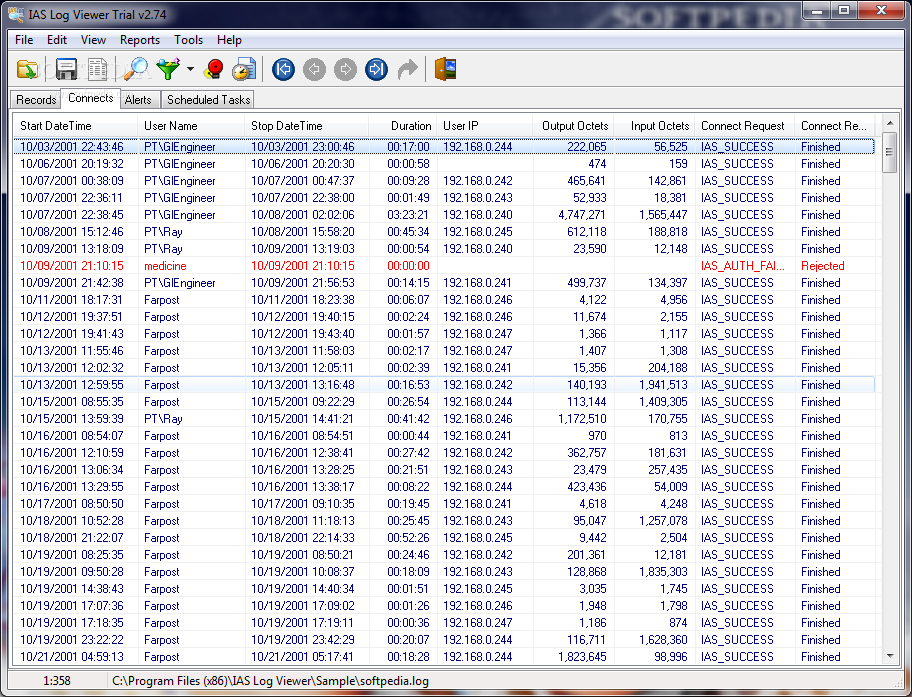
Task: Click the scroll up arrow of list
Action: [x=889, y=123]
